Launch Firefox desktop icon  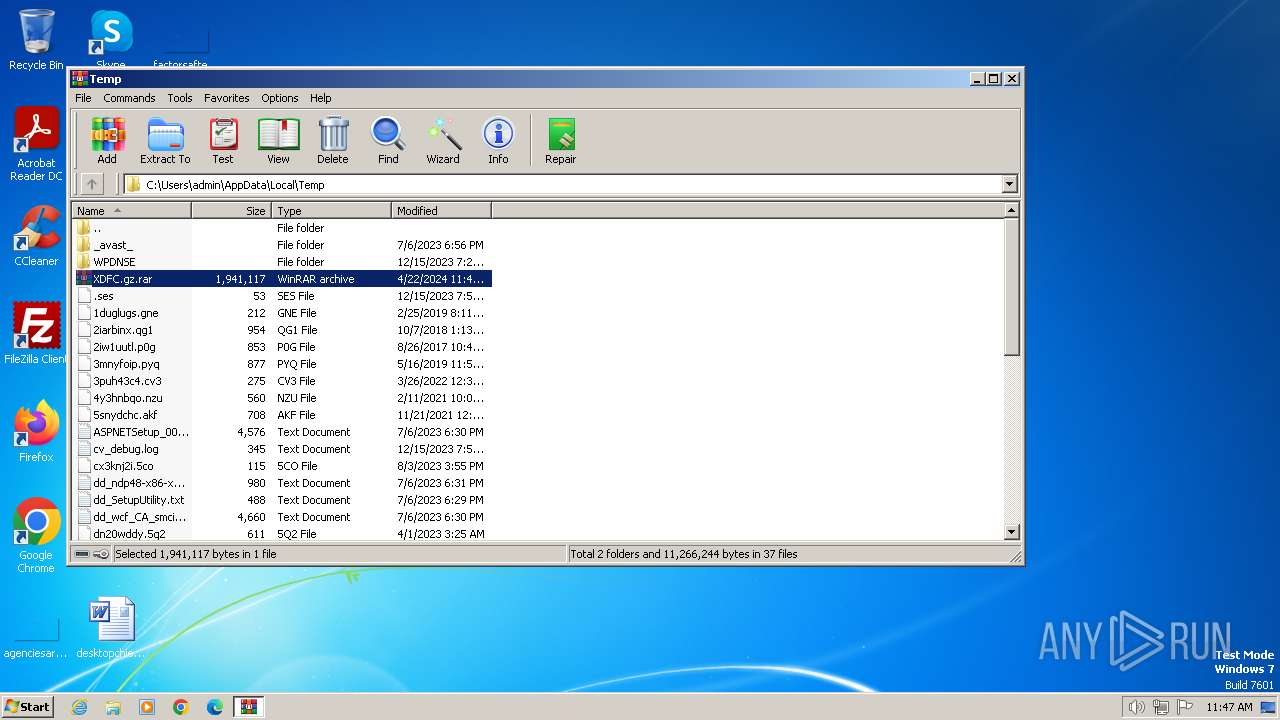click(x=36, y=431)
